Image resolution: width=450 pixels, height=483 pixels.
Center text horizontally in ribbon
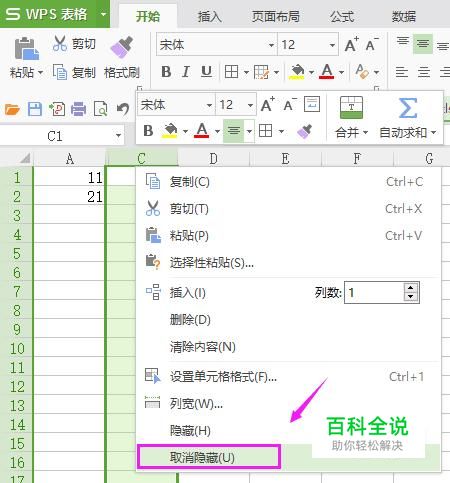pyautogui.click(x=424, y=72)
